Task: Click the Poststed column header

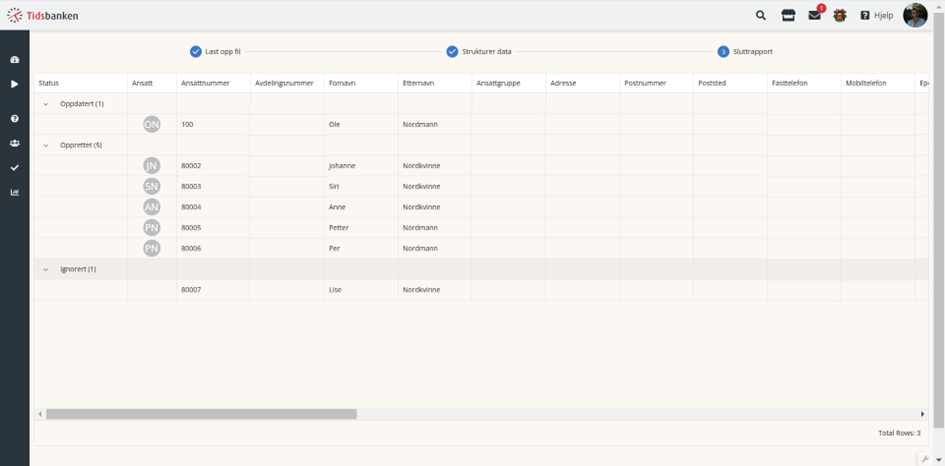Action: pos(730,83)
